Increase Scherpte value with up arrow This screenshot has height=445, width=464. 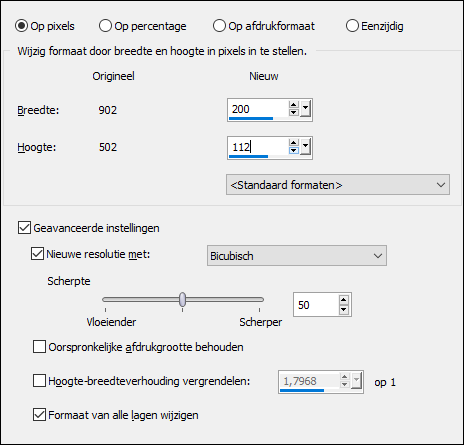pyautogui.click(x=344, y=300)
